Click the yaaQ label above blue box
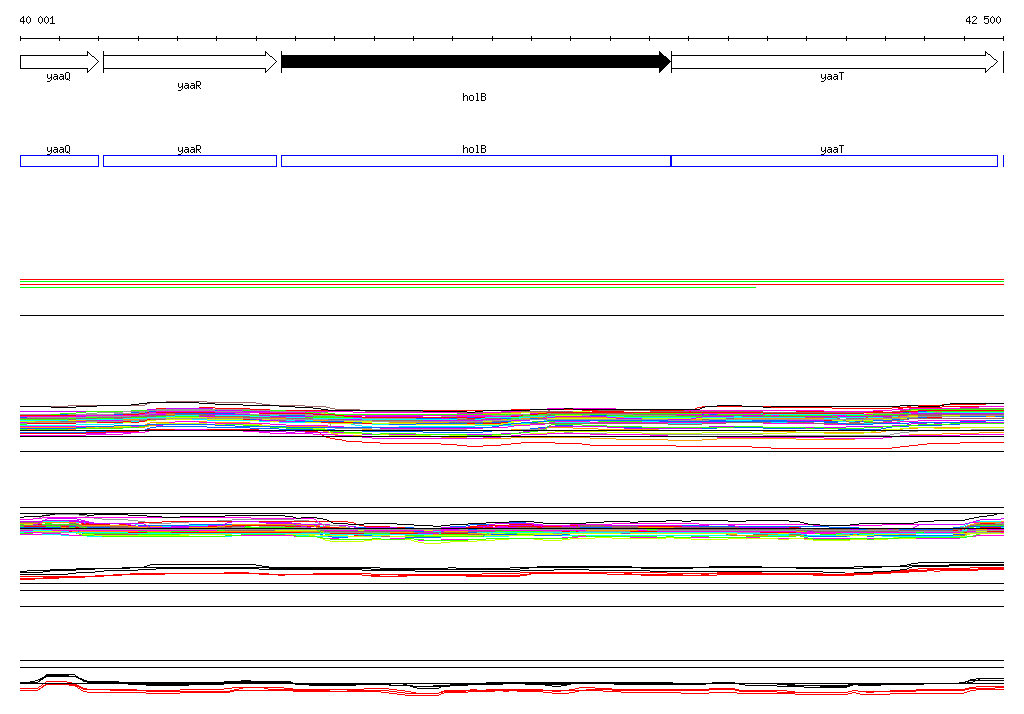This screenshot has width=1024, height=714. tap(58, 149)
